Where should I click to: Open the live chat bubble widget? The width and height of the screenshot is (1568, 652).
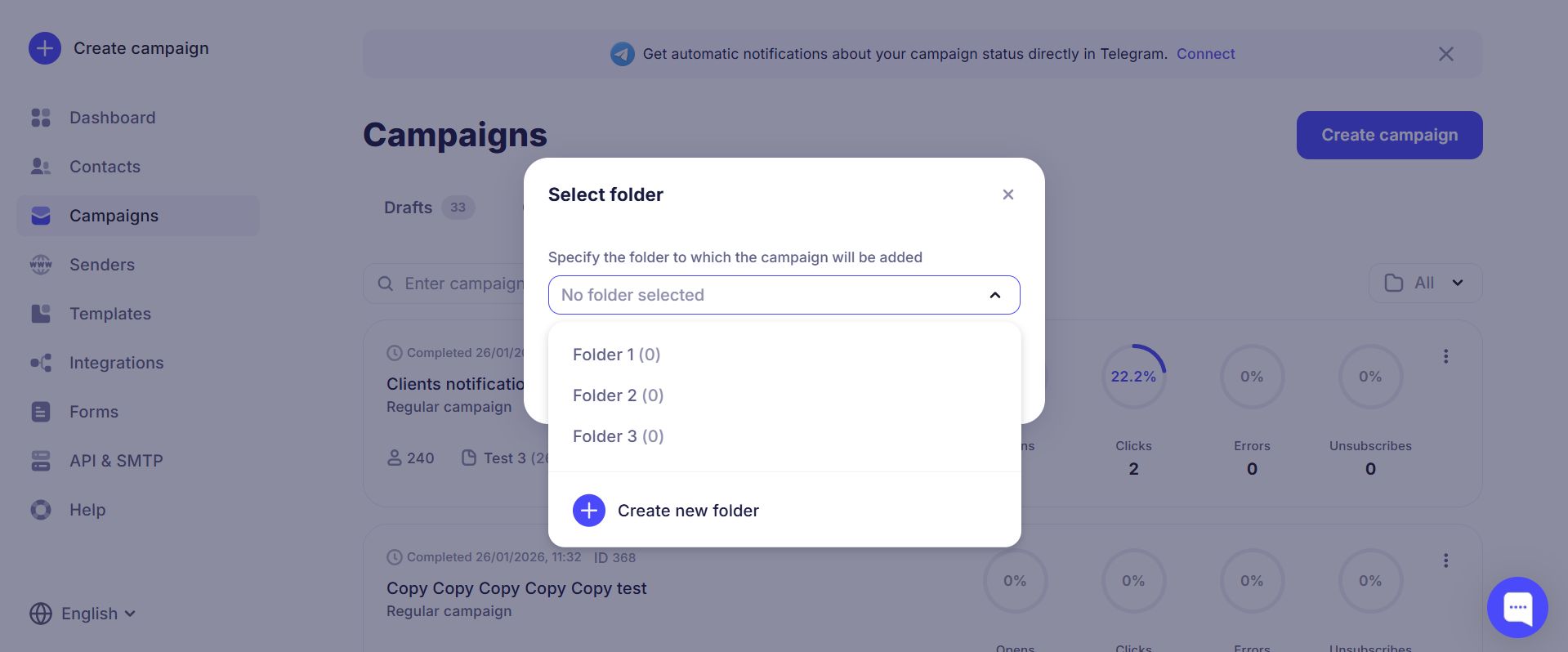click(1517, 607)
